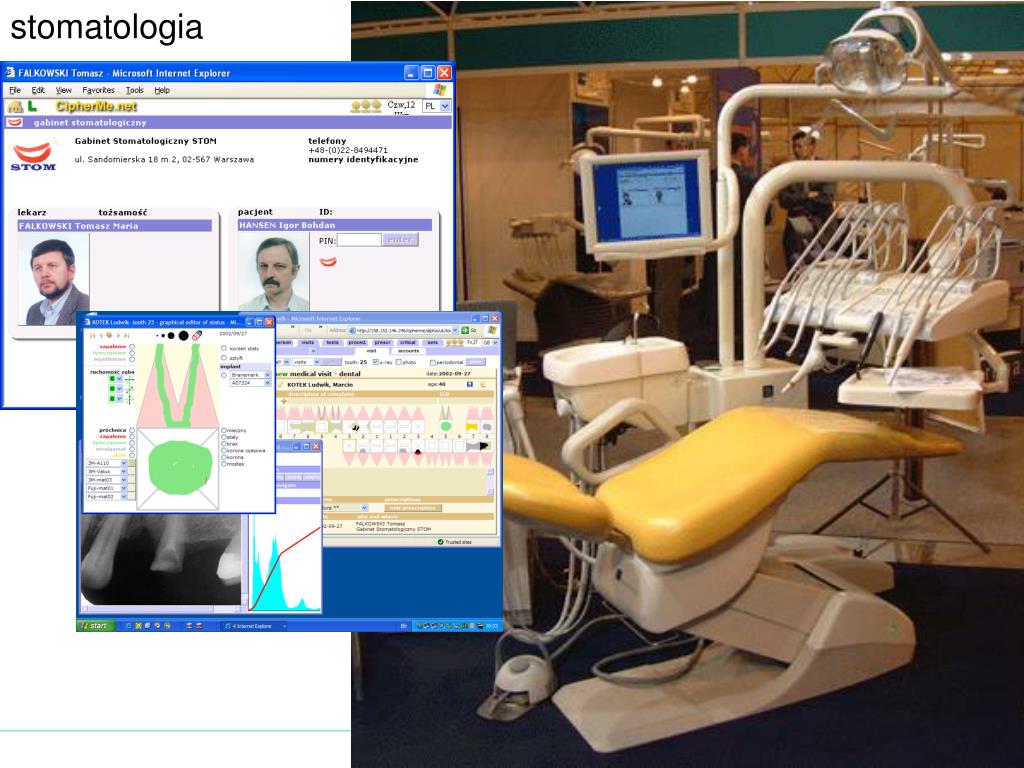
Task: Click the FALKOWSKI Tomasz Maria doctor photo
Action: [x=54, y=280]
